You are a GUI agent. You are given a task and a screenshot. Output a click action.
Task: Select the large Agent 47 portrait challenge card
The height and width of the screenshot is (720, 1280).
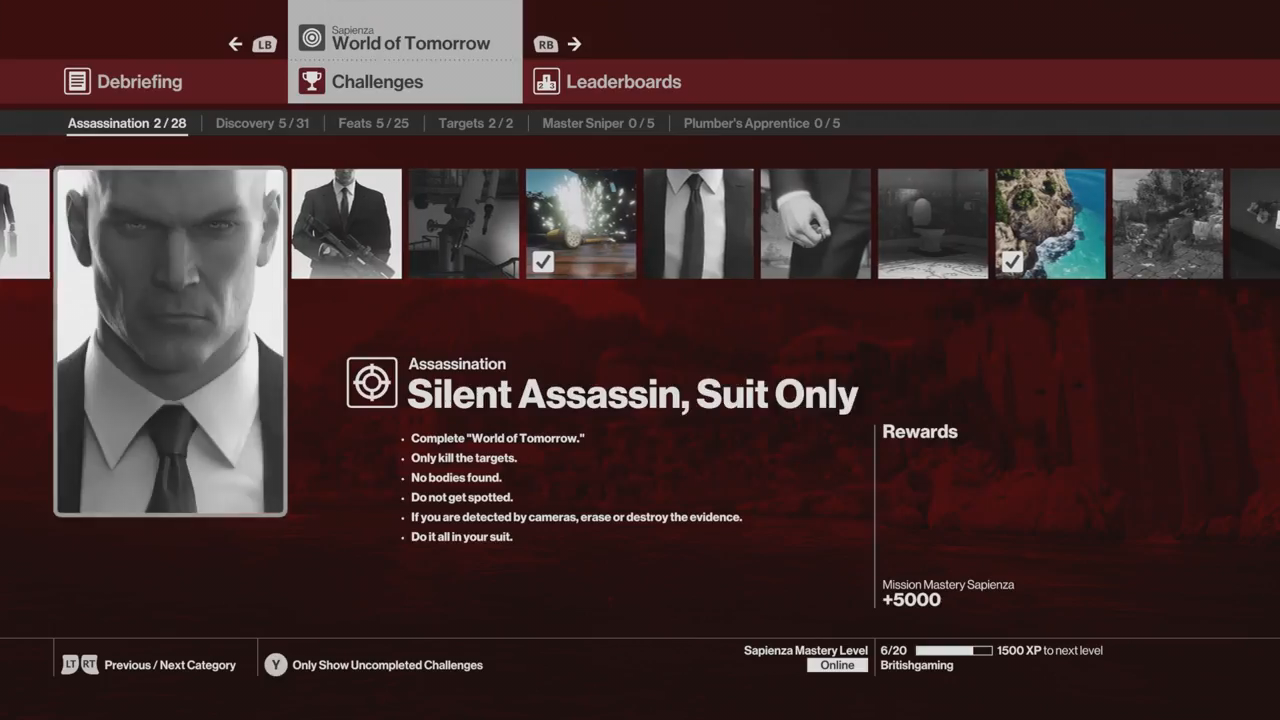coord(170,341)
